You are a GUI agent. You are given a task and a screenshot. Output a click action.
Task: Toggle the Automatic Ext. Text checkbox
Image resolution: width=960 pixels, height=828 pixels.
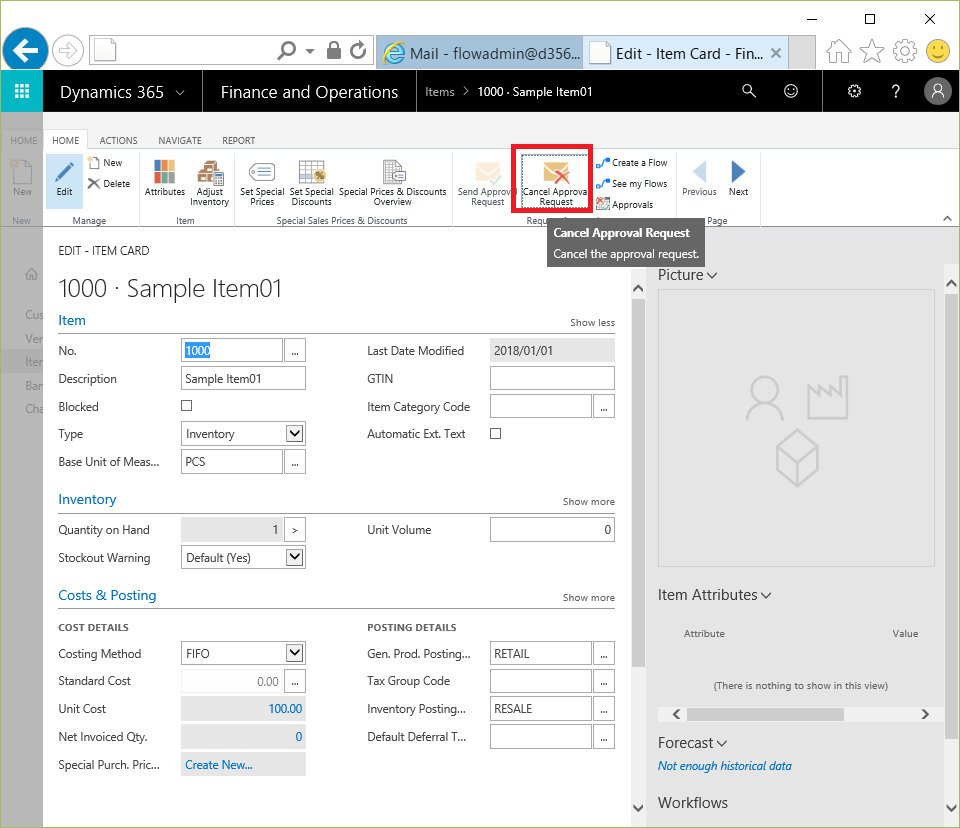[x=496, y=434]
